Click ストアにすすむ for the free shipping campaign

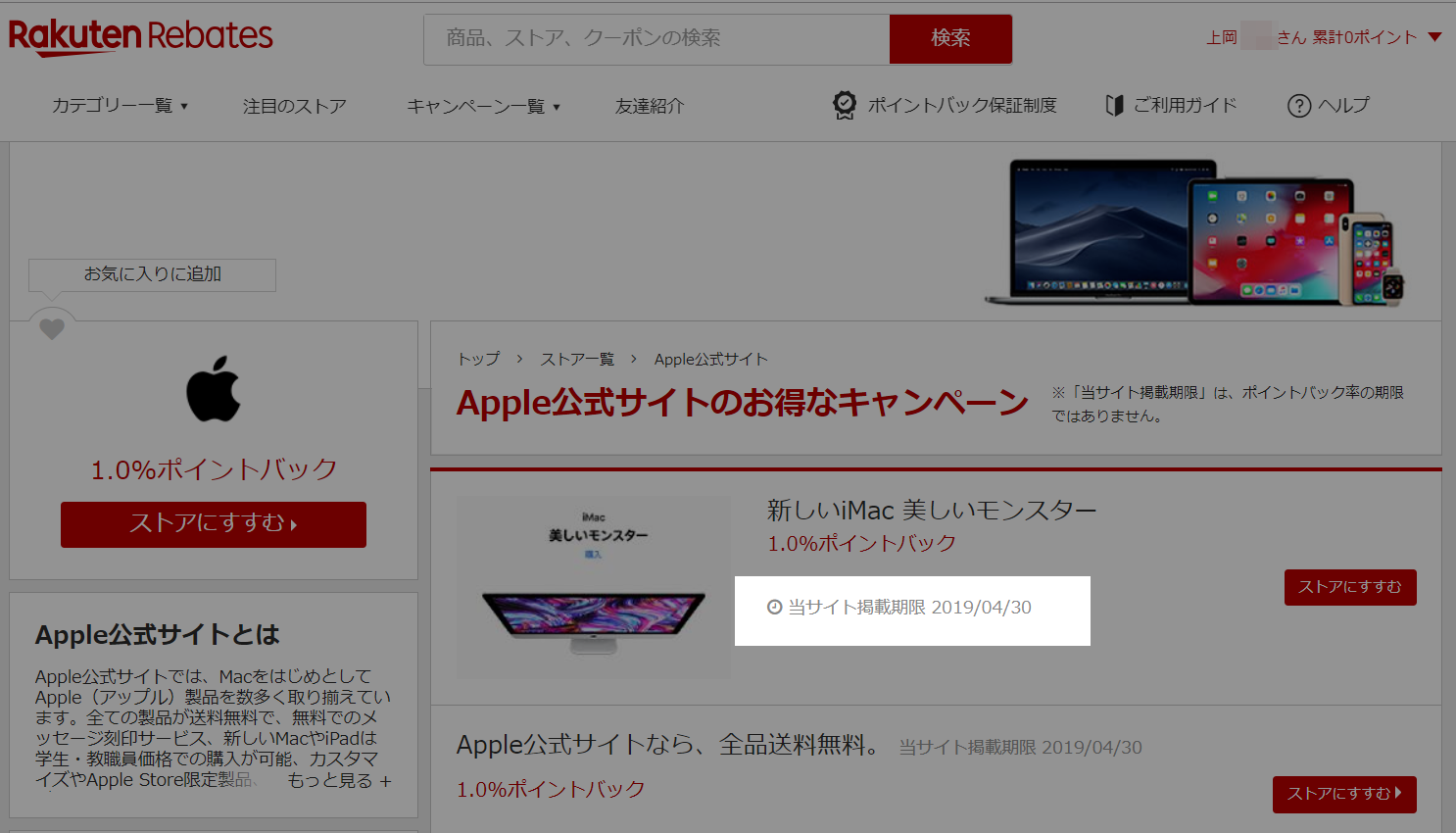coord(1344,794)
